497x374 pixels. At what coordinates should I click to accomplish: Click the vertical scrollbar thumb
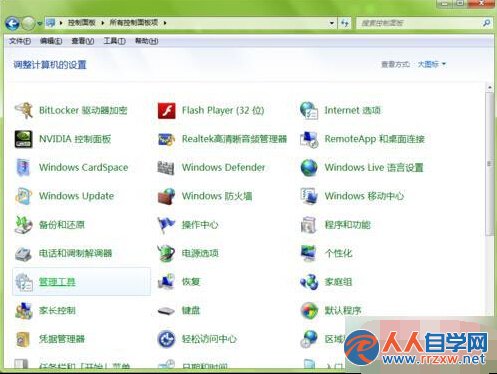point(489,164)
